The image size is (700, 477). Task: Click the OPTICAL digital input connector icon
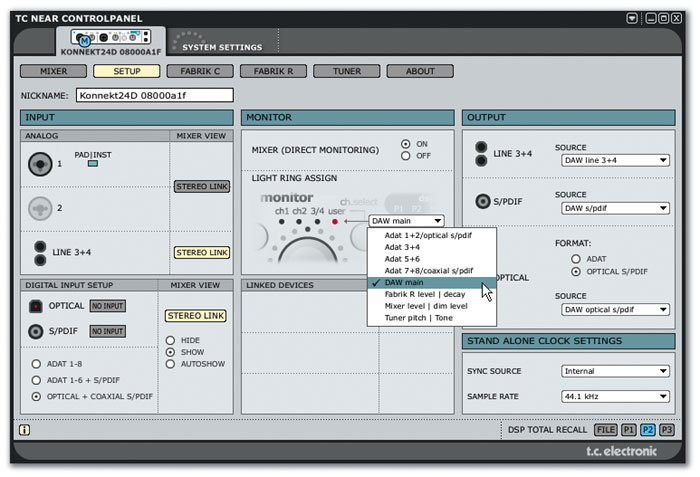(x=35, y=306)
